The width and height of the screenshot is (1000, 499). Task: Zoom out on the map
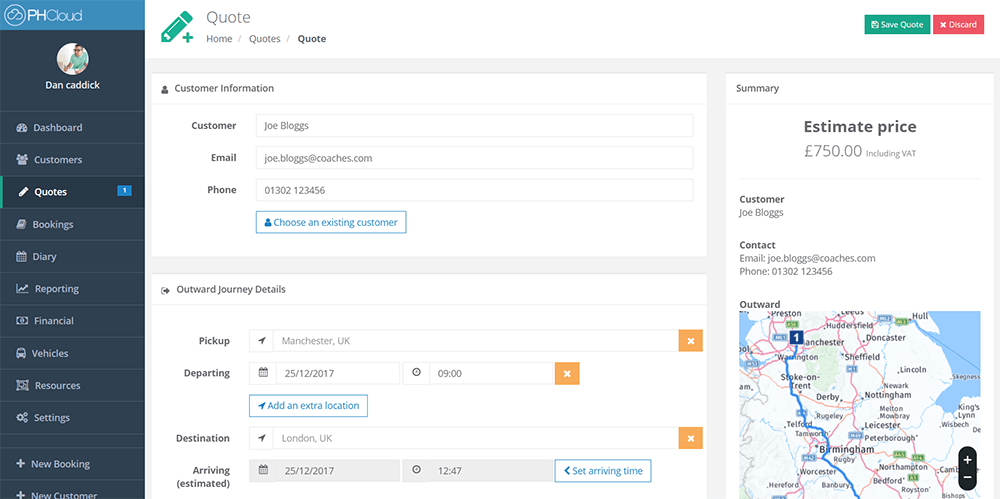tap(967, 478)
